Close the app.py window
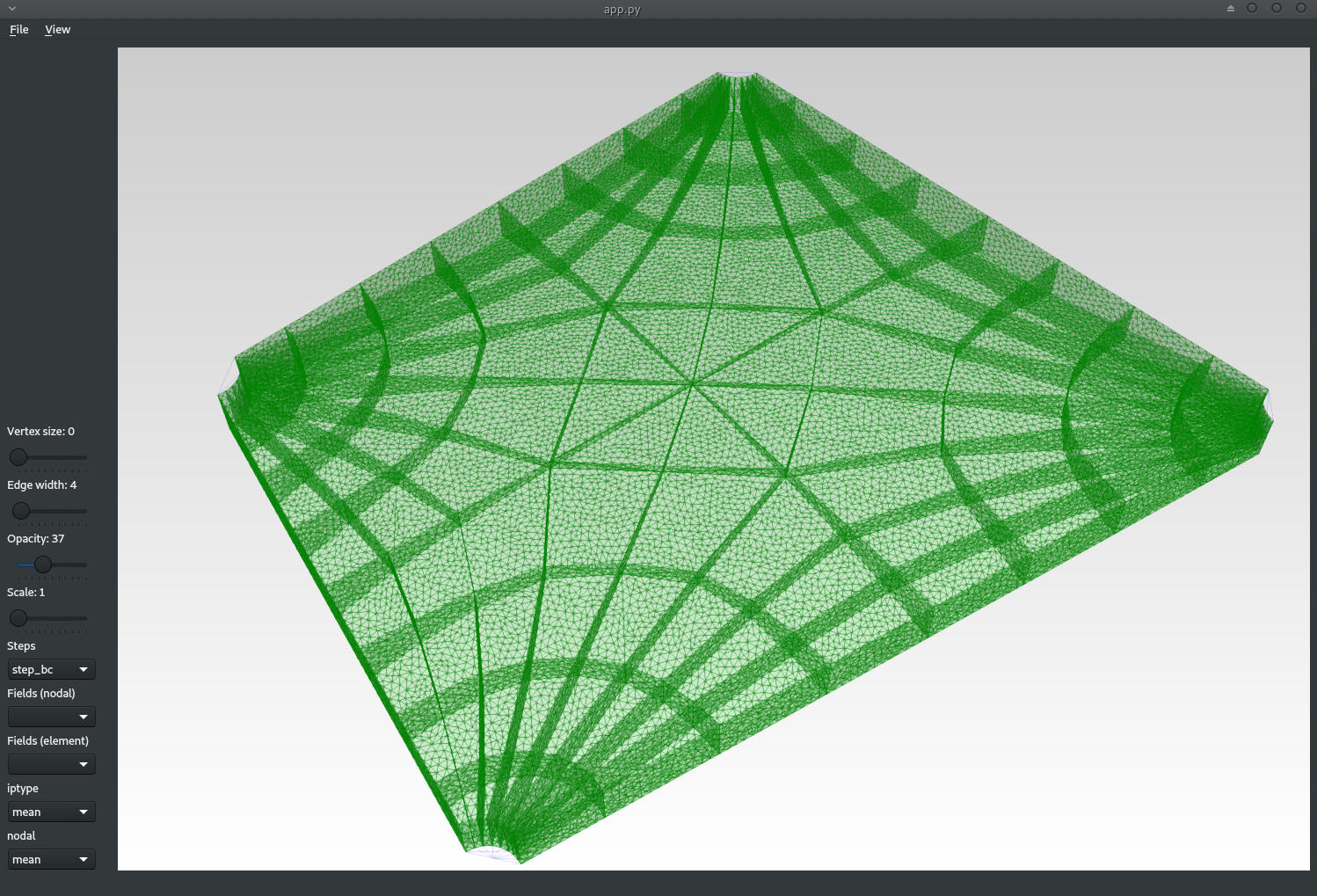 pyautogui.click(x=1301, y=9)
